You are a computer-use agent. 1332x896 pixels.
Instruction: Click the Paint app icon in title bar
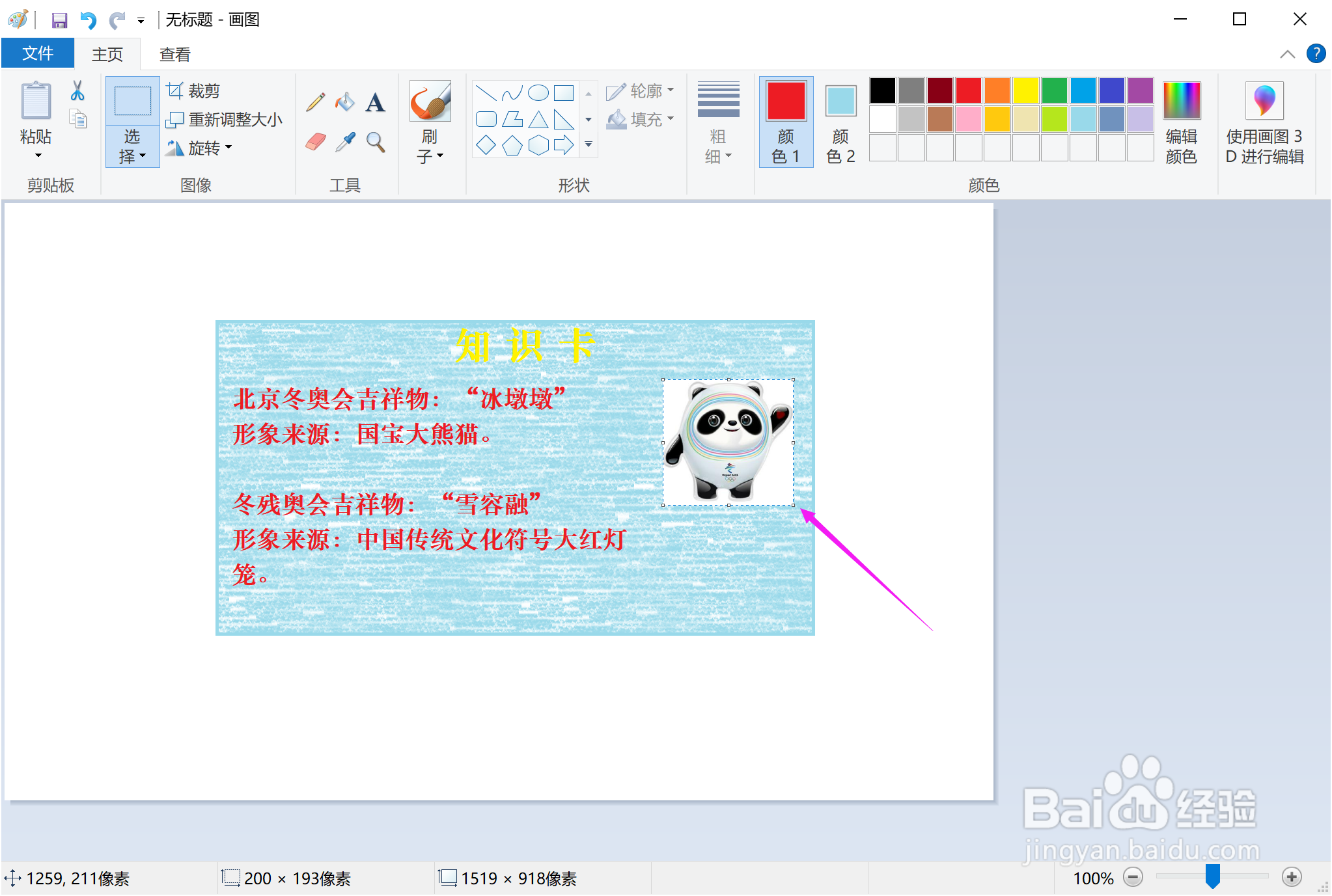[18, 20]
